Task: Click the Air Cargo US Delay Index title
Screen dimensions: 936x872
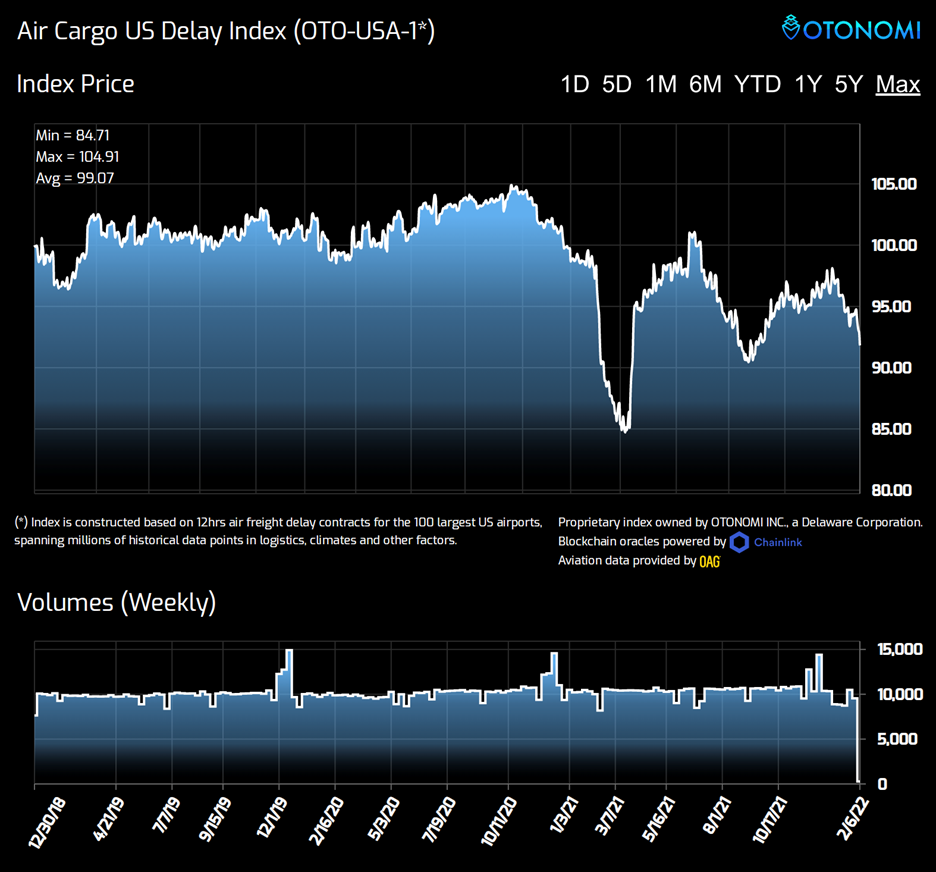Action: pos(226,32)
